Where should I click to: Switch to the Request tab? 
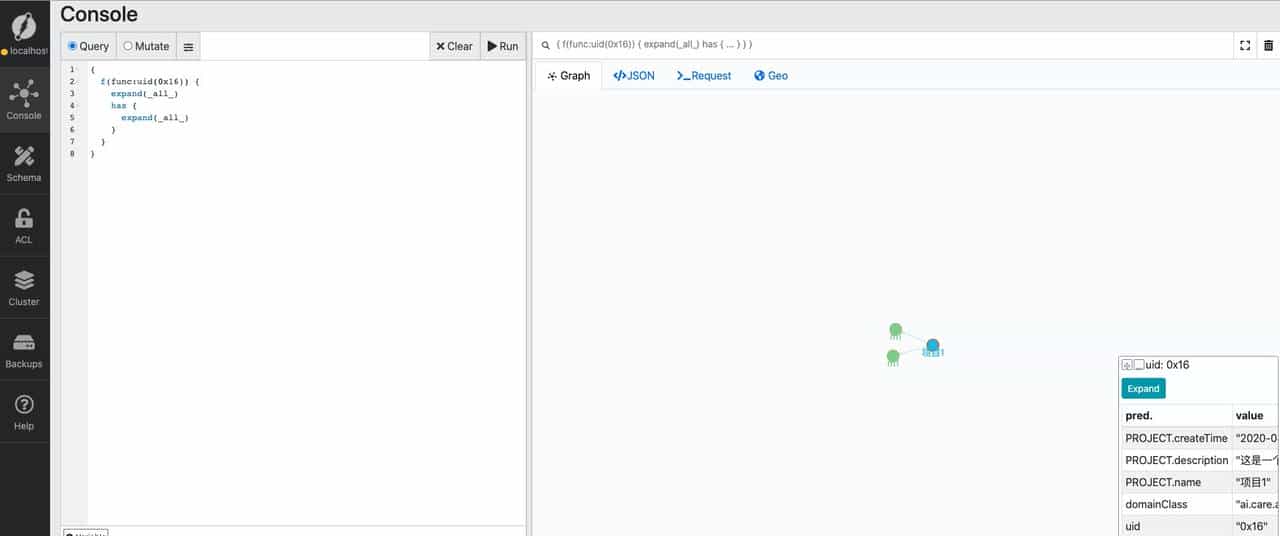click(x=704, y=75)
